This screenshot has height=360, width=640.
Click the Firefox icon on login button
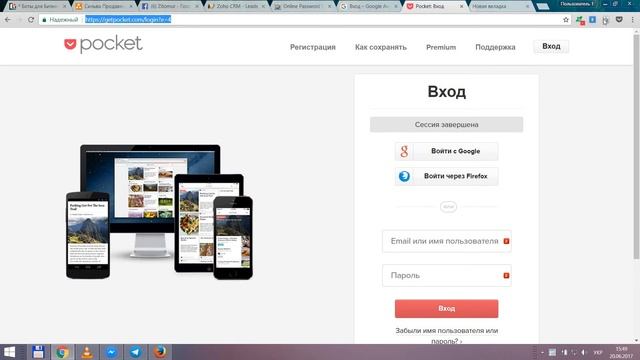(404, 176)
